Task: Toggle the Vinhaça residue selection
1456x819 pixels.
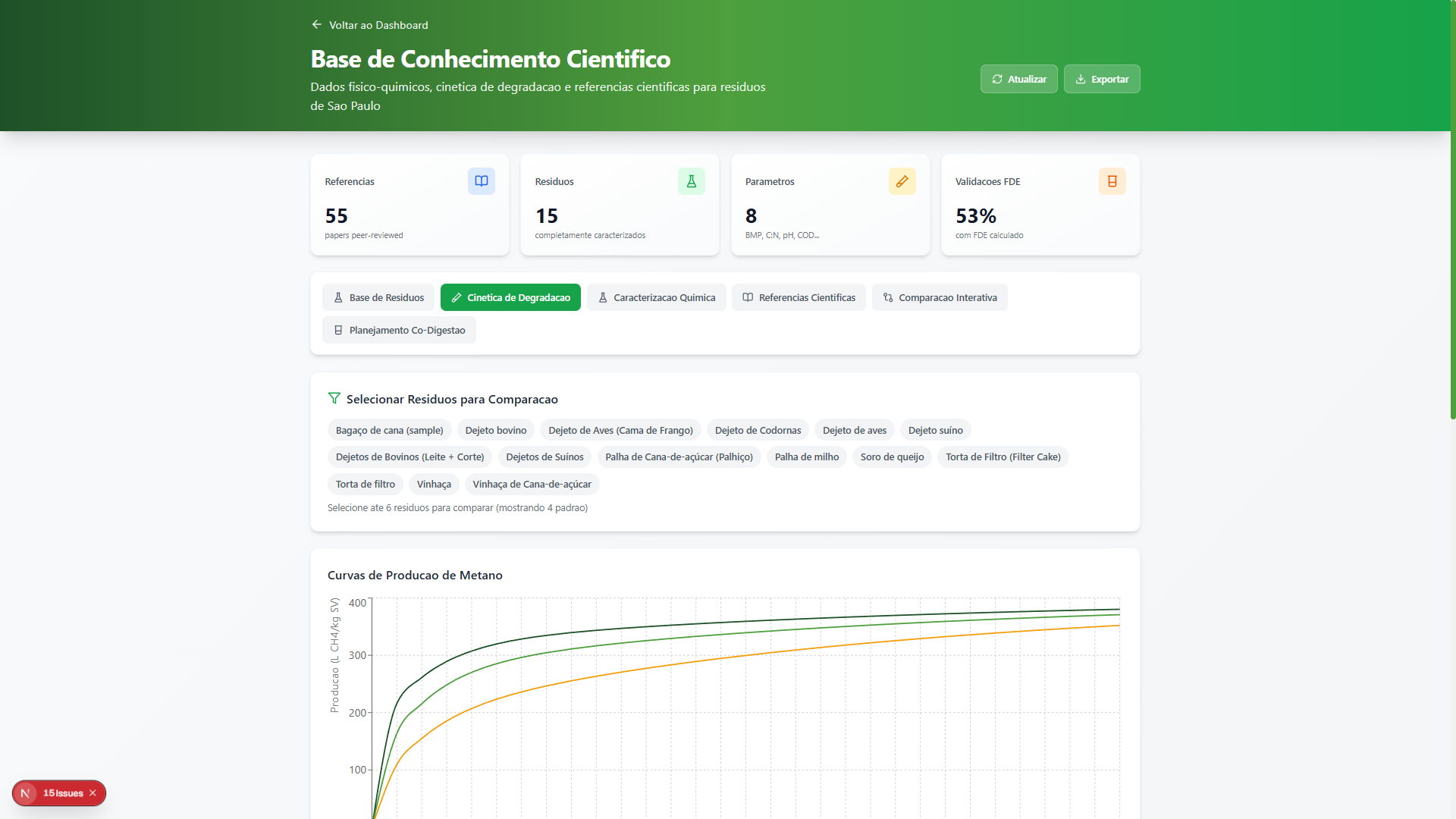Action: [x=433, y=484]
